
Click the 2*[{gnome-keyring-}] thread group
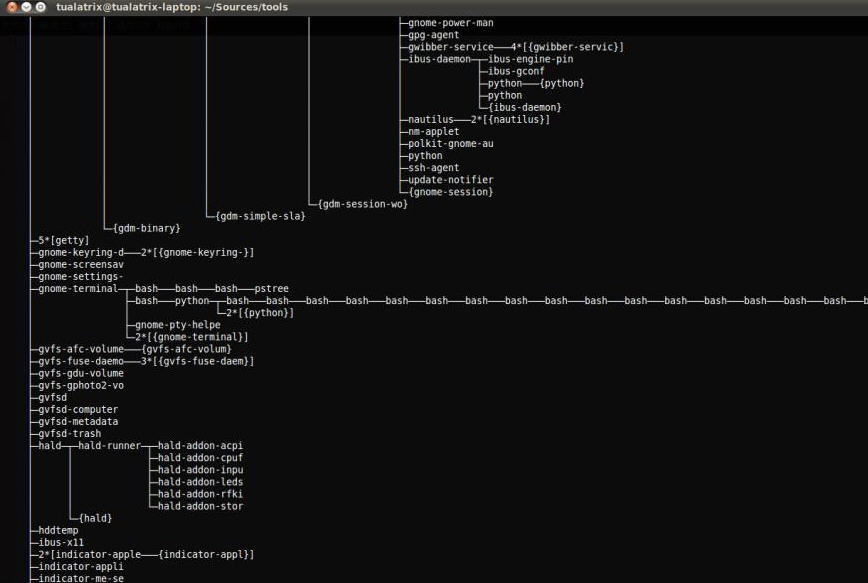click(x=198, y=253)
